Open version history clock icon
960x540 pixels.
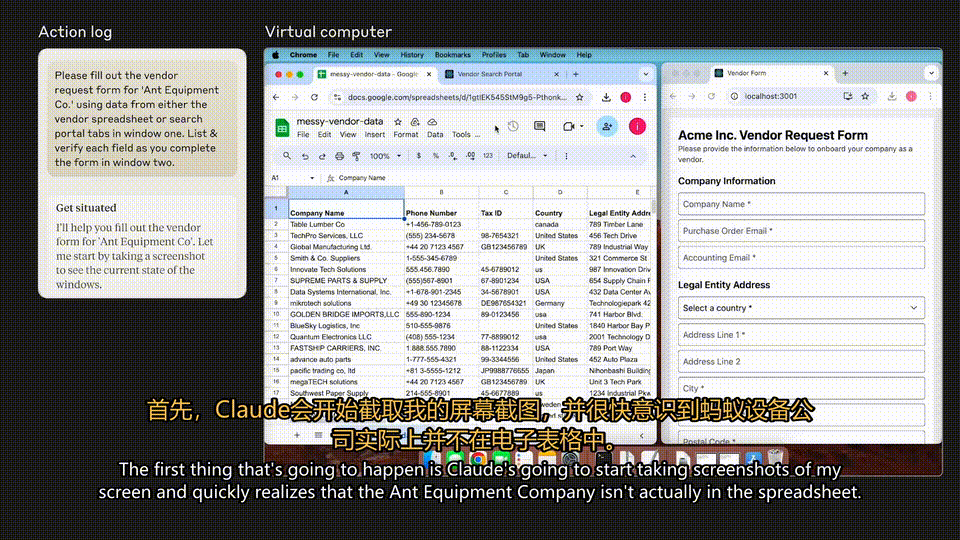click(x=513, y=127)
